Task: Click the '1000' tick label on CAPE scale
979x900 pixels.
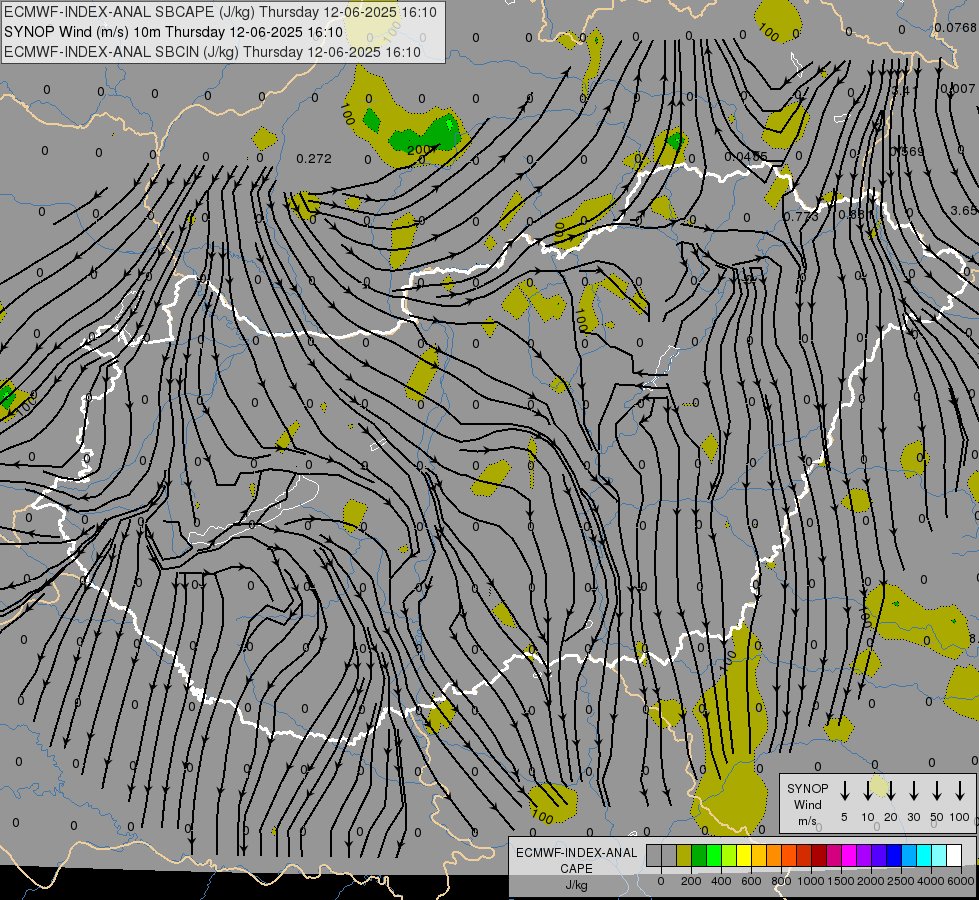Action: click(x=811, y=881)
